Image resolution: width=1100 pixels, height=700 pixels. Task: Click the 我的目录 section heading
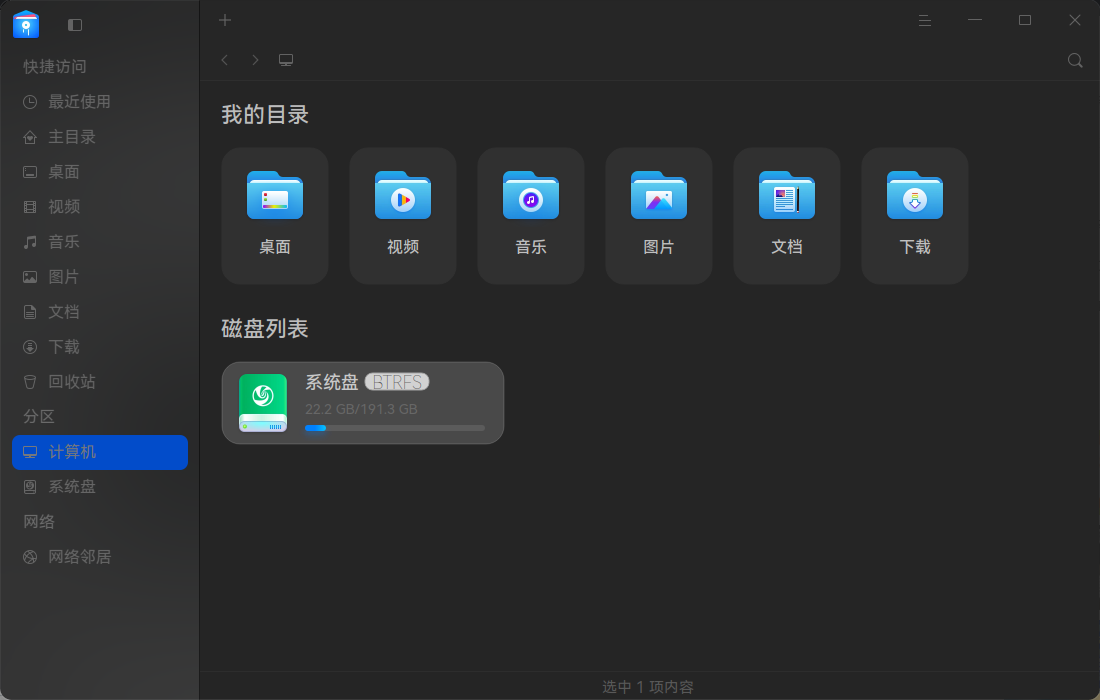[x=265, y=114]
